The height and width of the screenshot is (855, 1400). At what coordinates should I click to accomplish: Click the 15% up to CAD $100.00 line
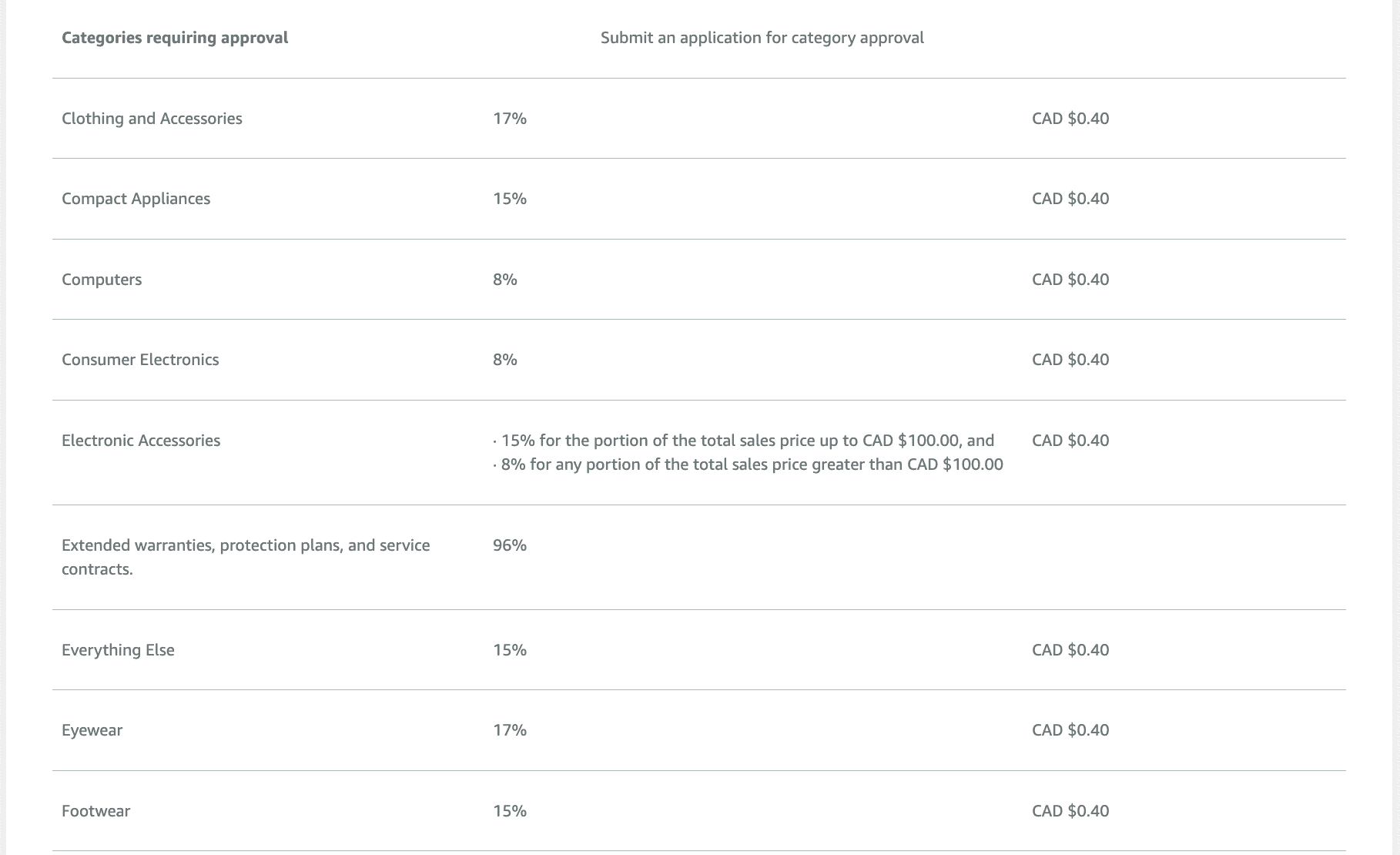(747, 441)
